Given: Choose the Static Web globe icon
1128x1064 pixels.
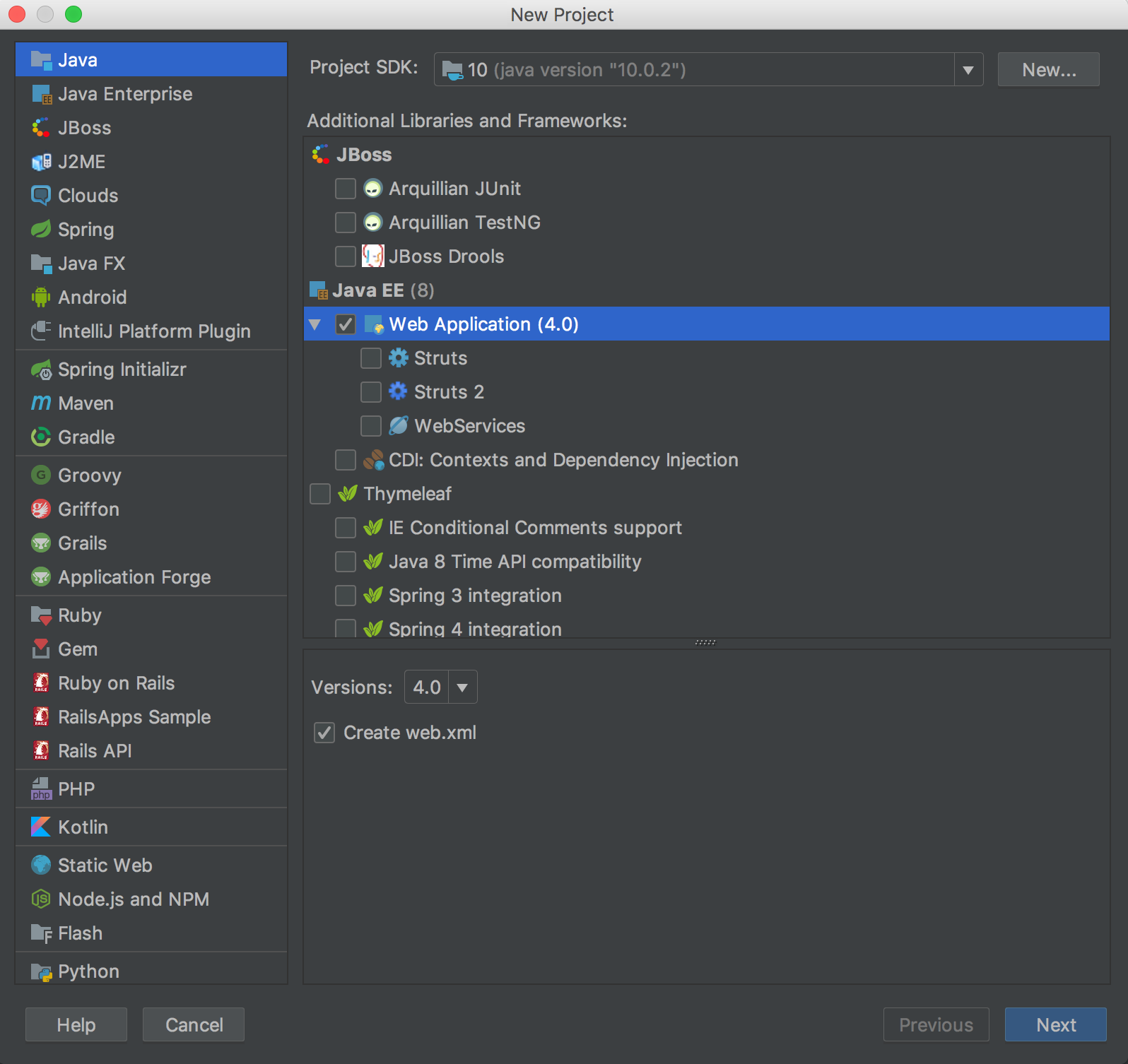Looking at the screenshot, I should tap(42, 865).
